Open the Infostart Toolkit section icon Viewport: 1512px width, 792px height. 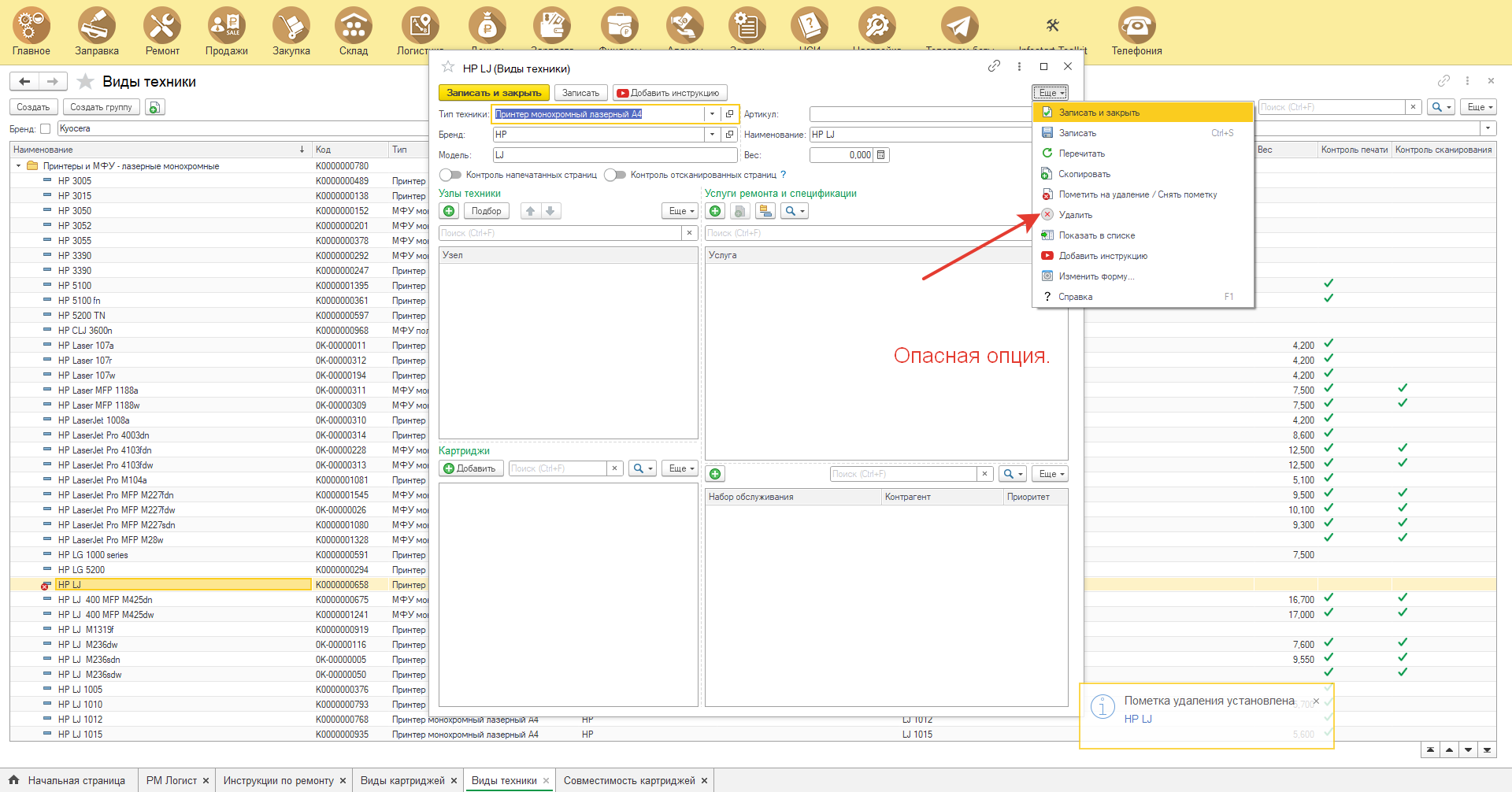point(1053,26)
